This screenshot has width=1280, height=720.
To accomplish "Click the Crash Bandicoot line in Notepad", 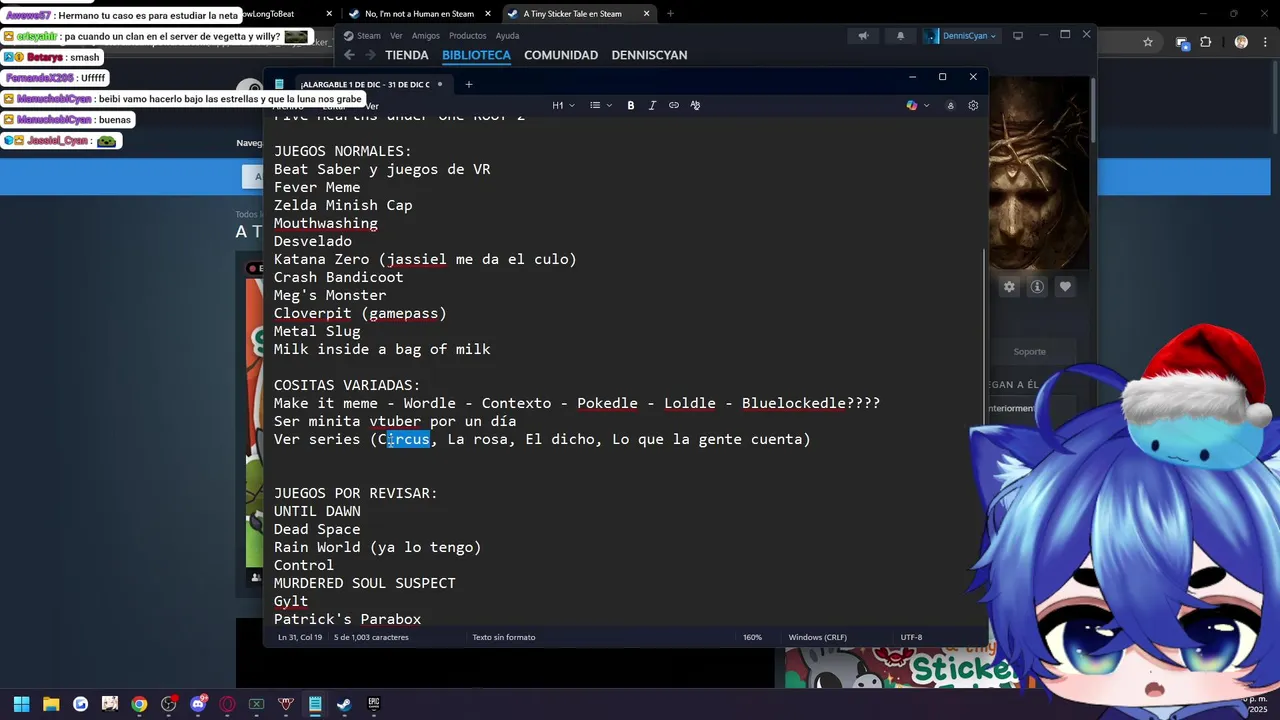I will click(x=339, y=277).
